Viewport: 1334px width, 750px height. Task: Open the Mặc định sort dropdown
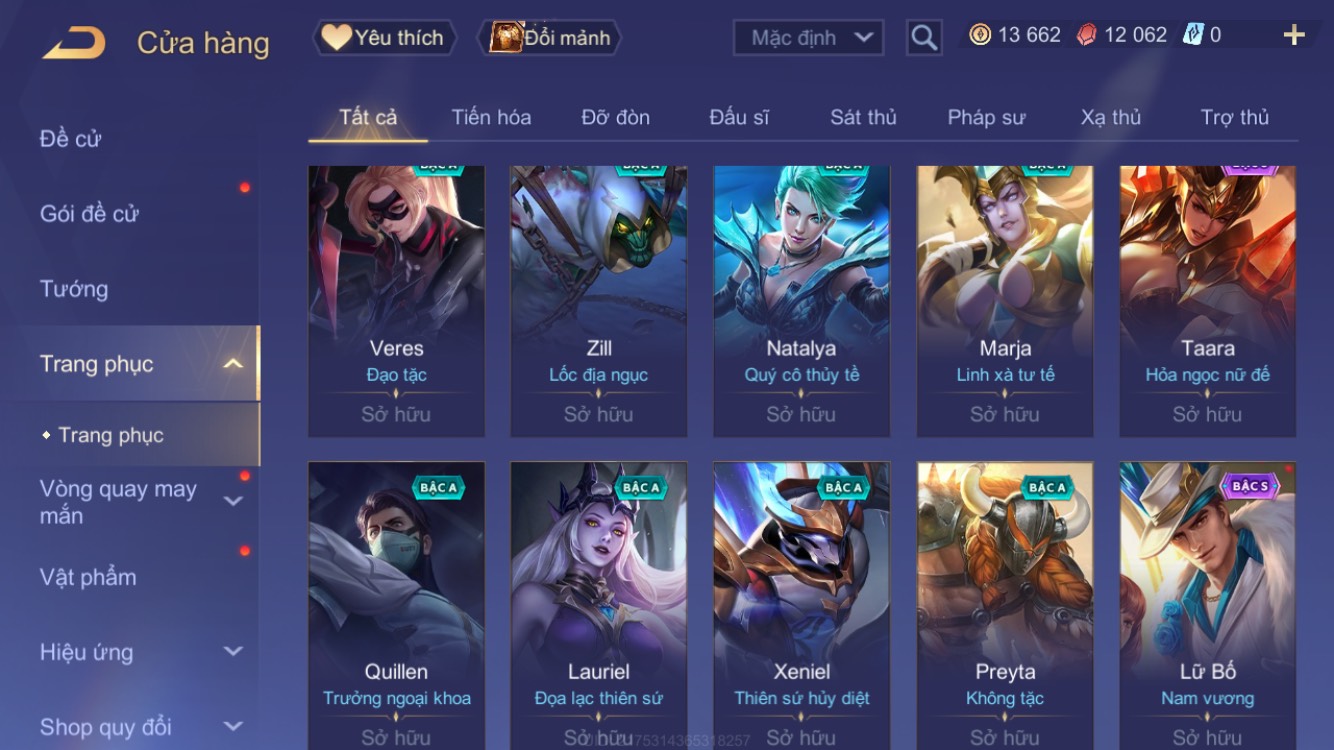pos(808,38)
